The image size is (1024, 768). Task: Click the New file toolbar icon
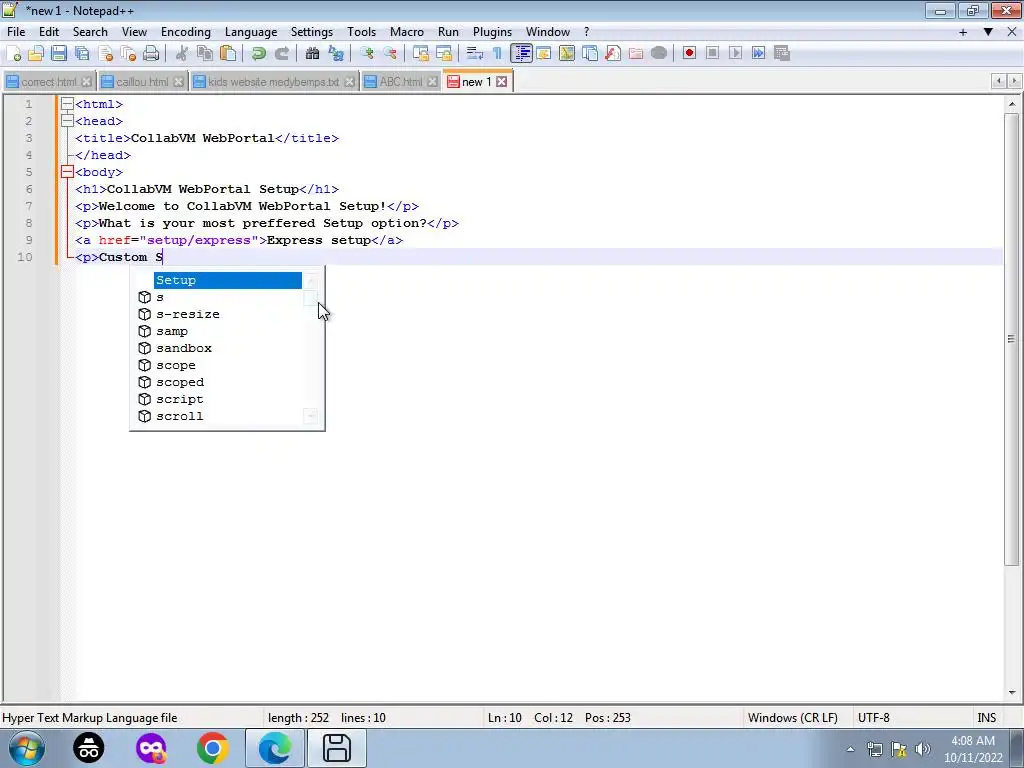point(13,54)
